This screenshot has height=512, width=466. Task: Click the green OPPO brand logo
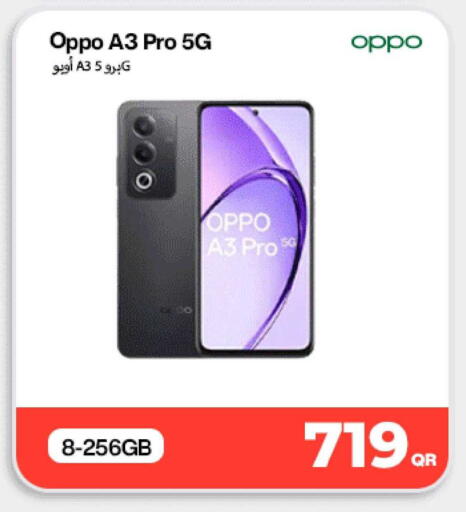pos(387,43)
